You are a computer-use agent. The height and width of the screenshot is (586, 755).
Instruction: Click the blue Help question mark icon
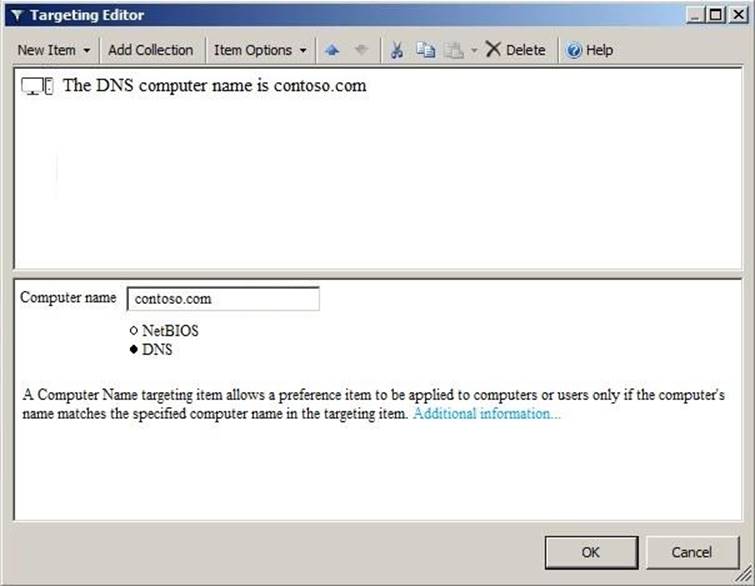574,50
